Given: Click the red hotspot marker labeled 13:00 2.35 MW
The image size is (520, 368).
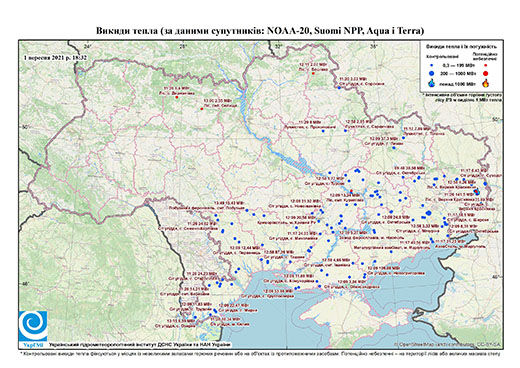Looking at the screenshot, I should (x=202, y=109).
